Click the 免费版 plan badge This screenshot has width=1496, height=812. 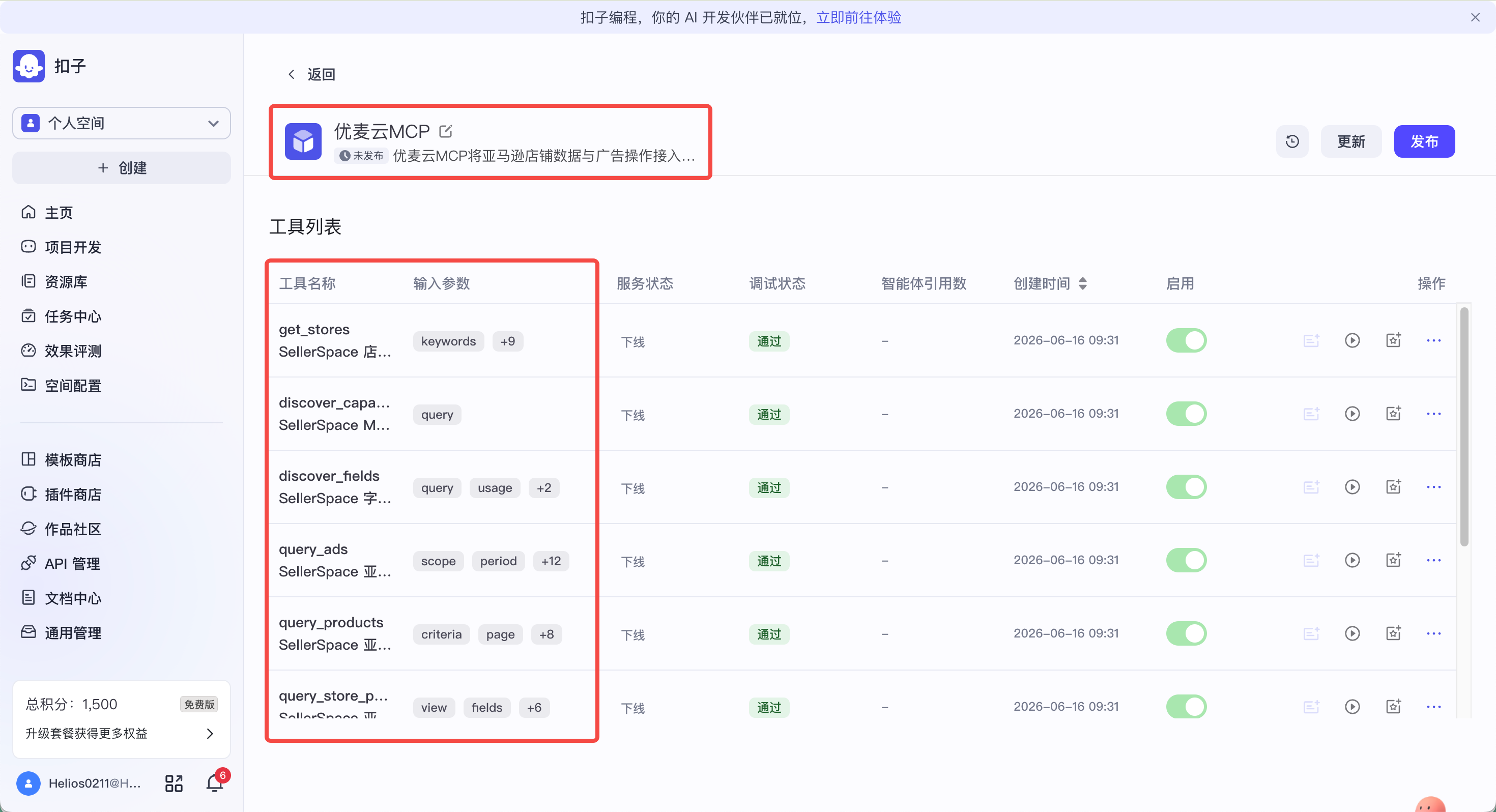click(x=199, y=705)
